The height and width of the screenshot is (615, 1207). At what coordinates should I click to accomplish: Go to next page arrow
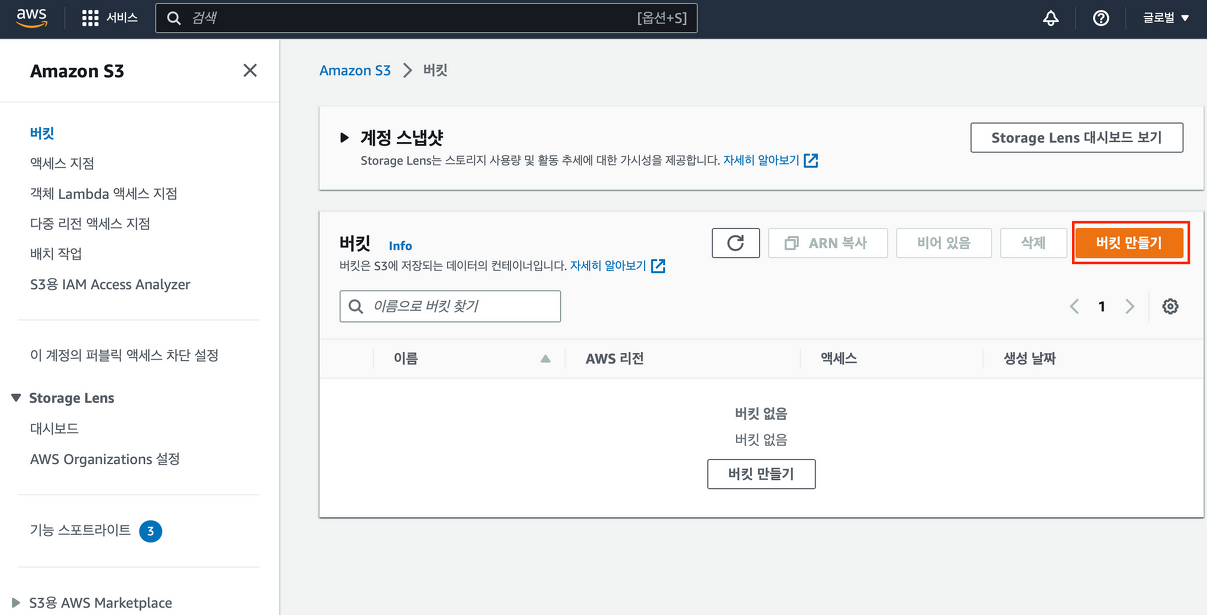pos(1130,307)
